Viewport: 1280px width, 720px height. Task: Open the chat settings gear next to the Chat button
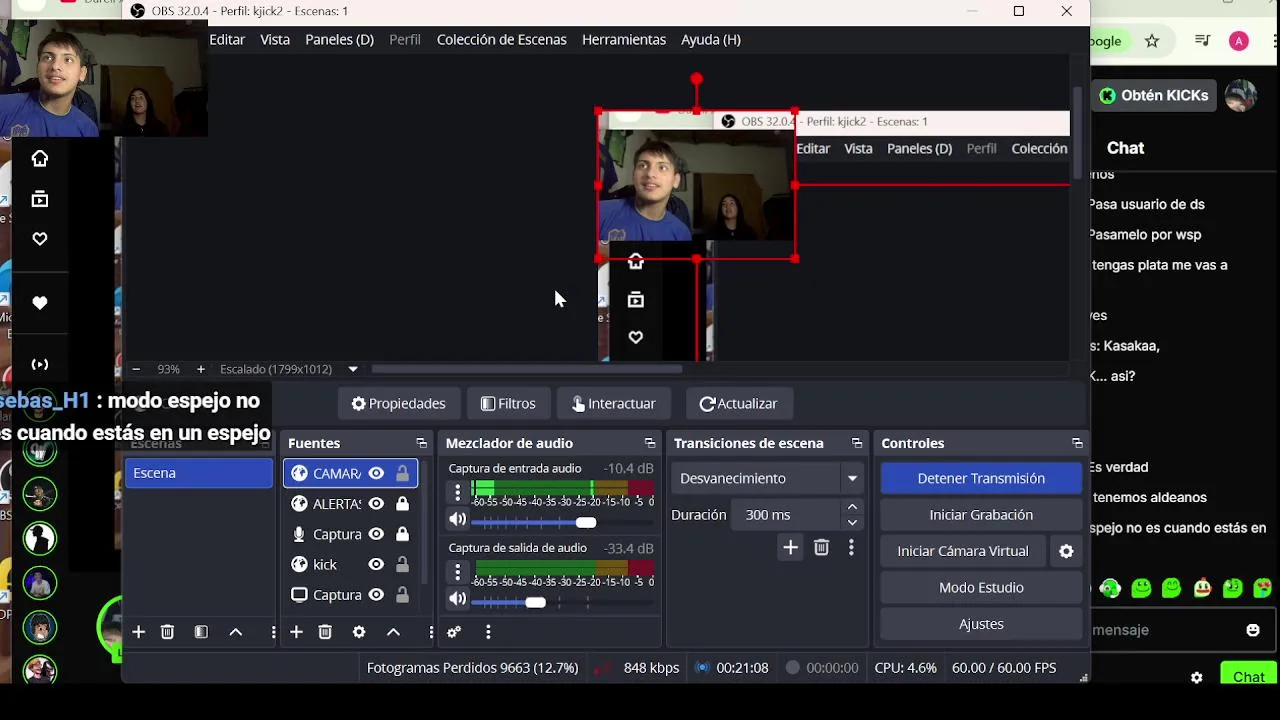pos(1197,677)
